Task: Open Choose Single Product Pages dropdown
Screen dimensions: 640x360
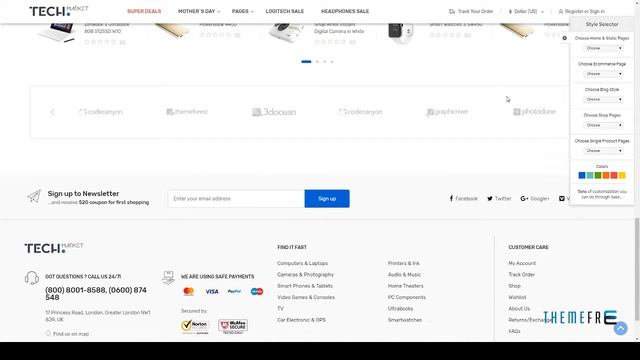Action: (603, 151)
